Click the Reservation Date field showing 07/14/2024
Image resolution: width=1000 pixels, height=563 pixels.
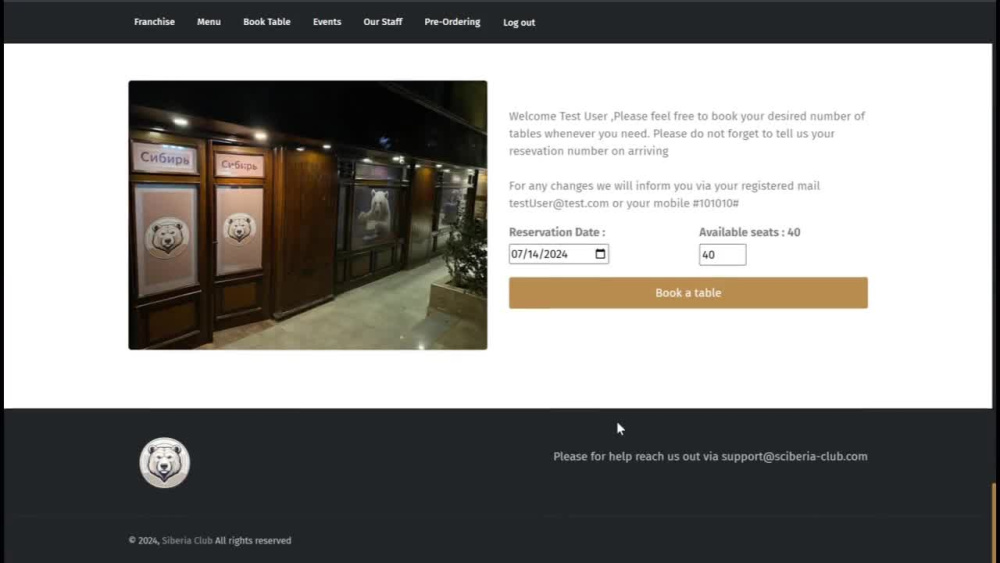[x=559, y=254]
